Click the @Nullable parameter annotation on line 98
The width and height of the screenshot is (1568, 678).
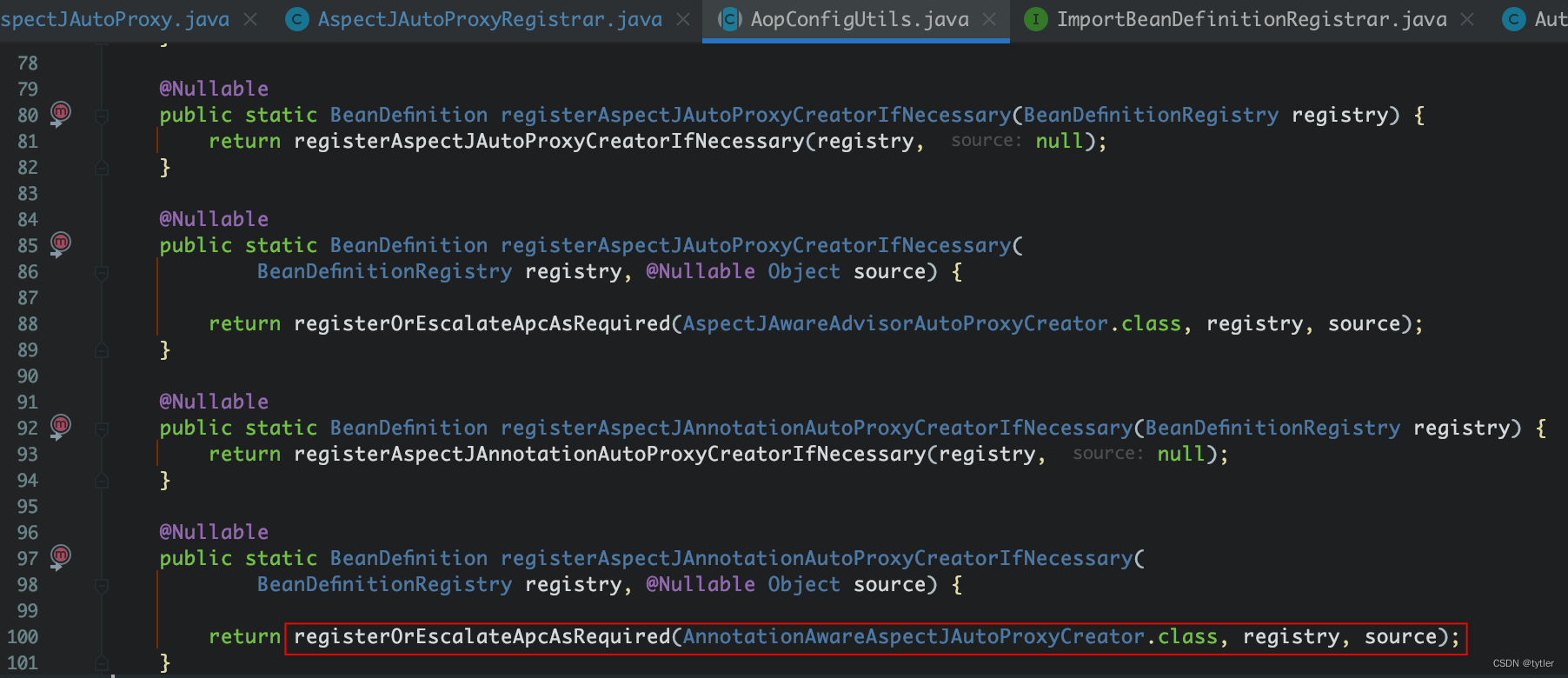click(701, 584)
